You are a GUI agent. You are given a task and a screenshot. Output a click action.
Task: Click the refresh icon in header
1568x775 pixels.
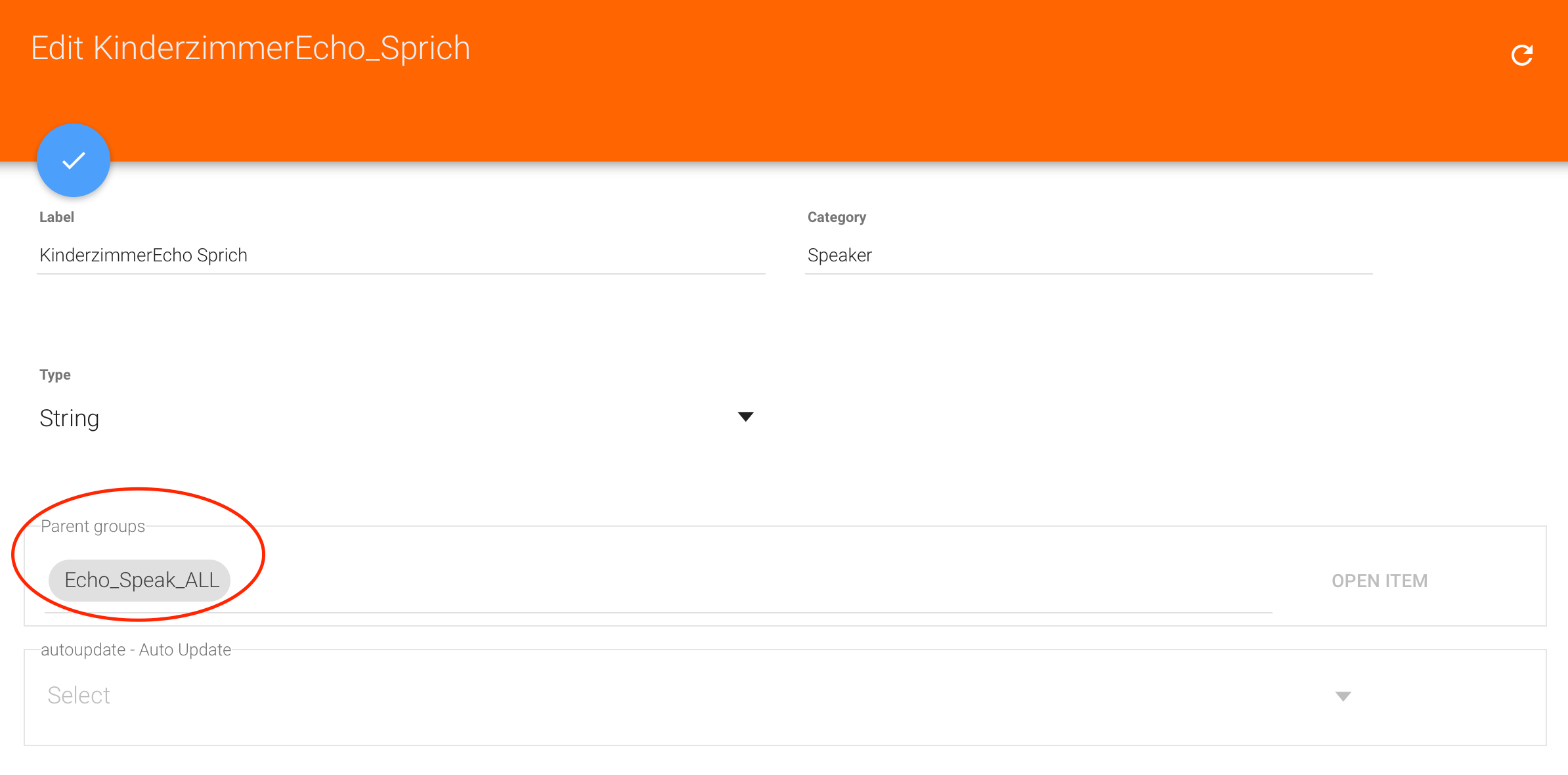(x=1521, y=55)
